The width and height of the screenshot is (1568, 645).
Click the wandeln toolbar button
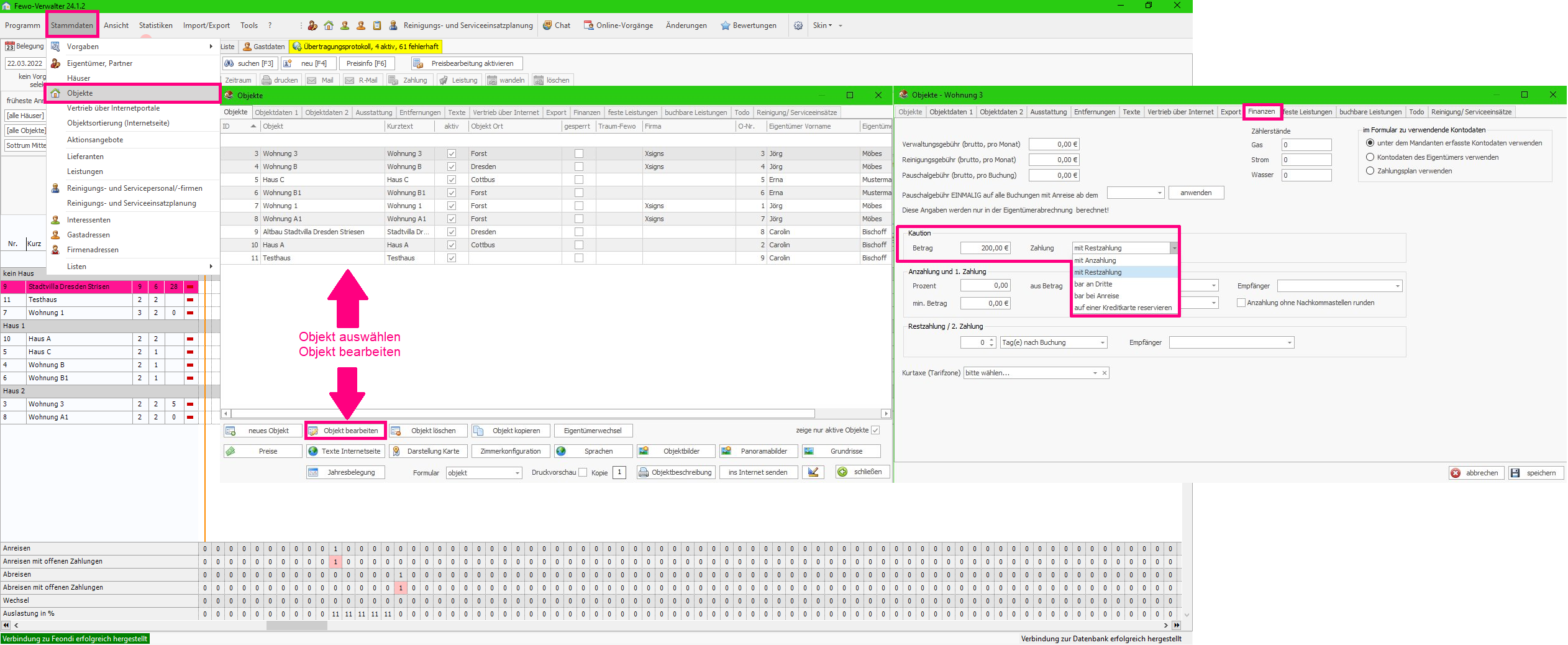click(x=506, y=80)
